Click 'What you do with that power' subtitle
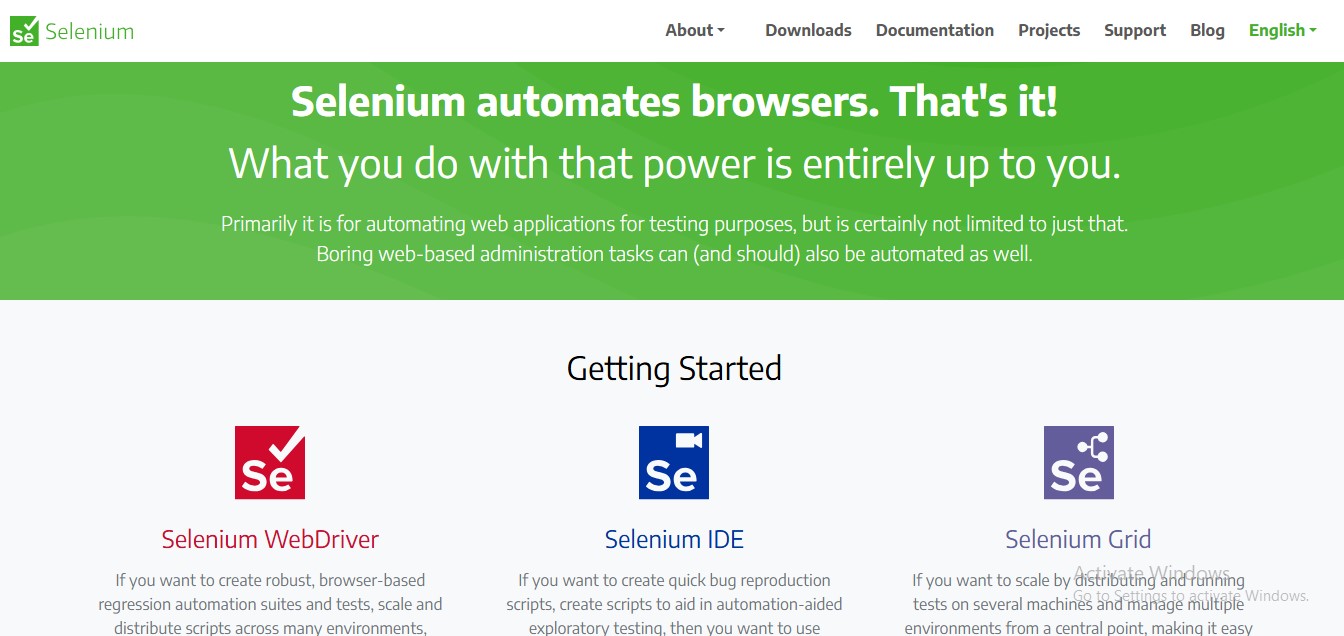 [x=674, y=163]
